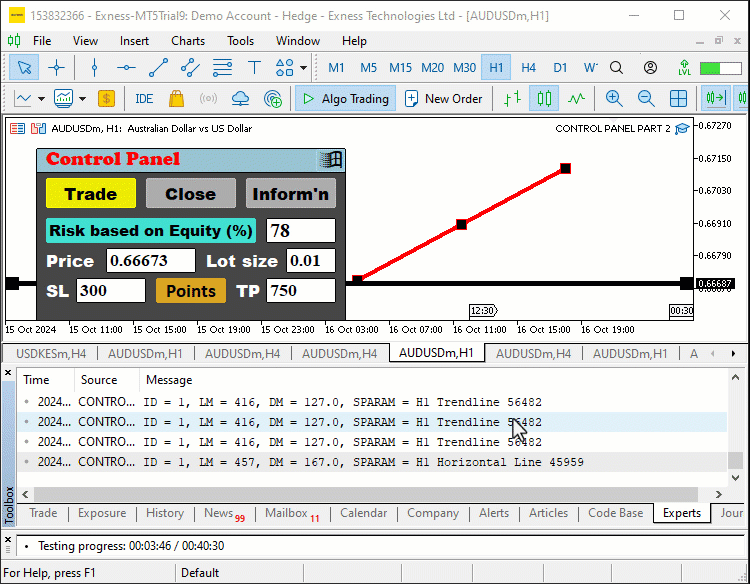750x584 pixels.
Task: Open the History tab in Toolbox
Action: 165,513
